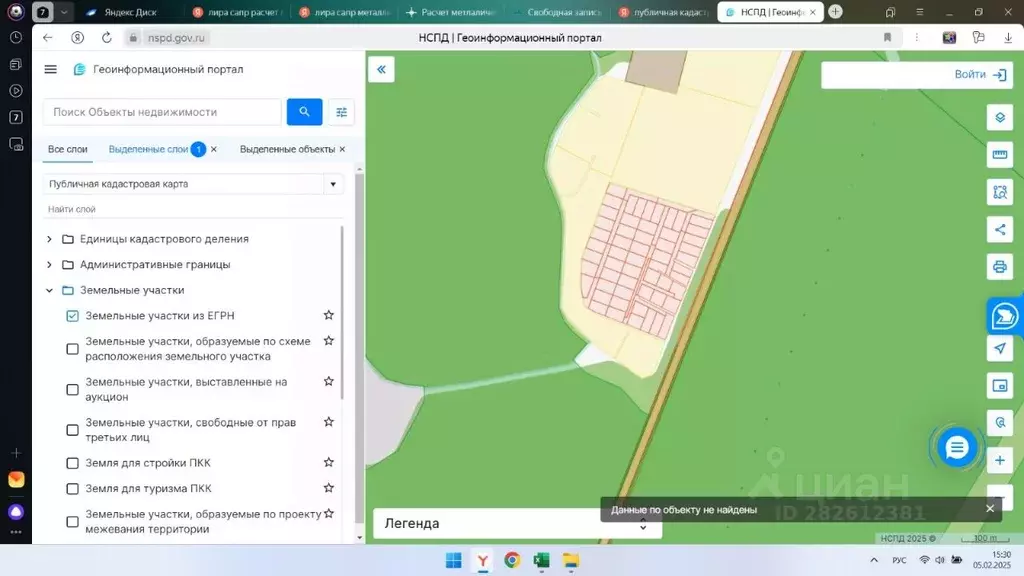Check Земельные участки, образуемые по проекту межевания
This screenshot has width=1024, height=576.
(72, 522)
